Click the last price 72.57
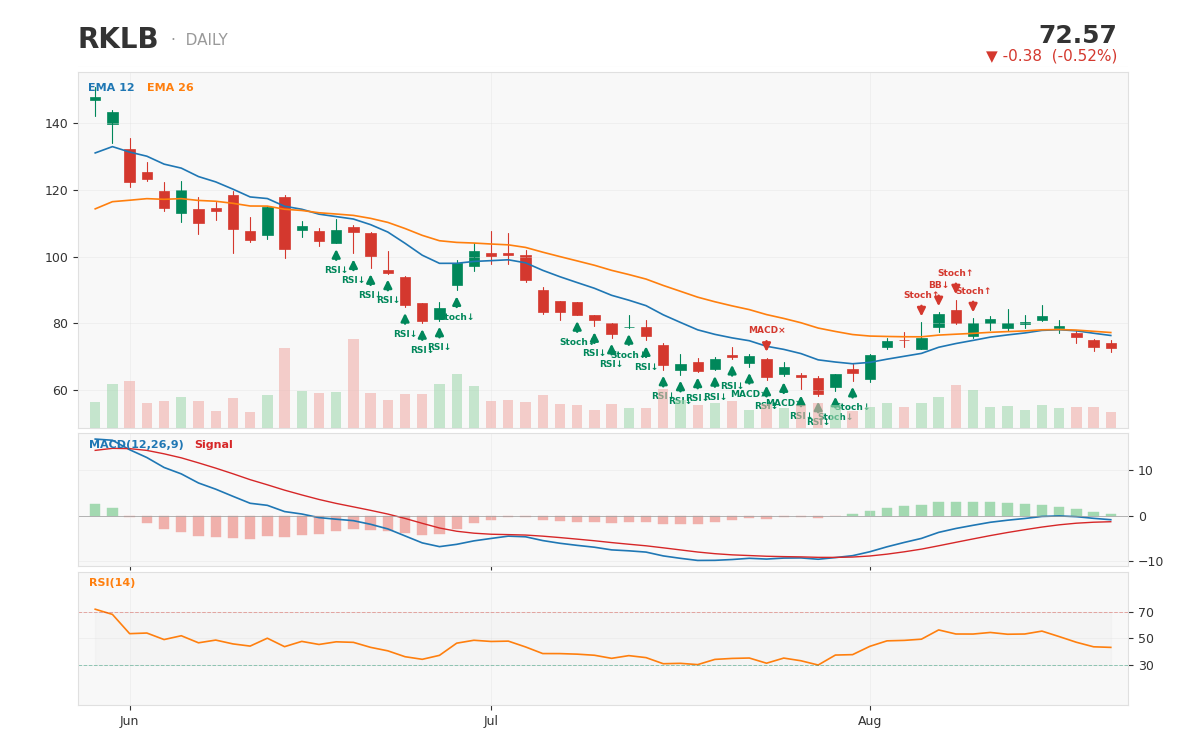1200x750 pixels. pos(1077,36)
